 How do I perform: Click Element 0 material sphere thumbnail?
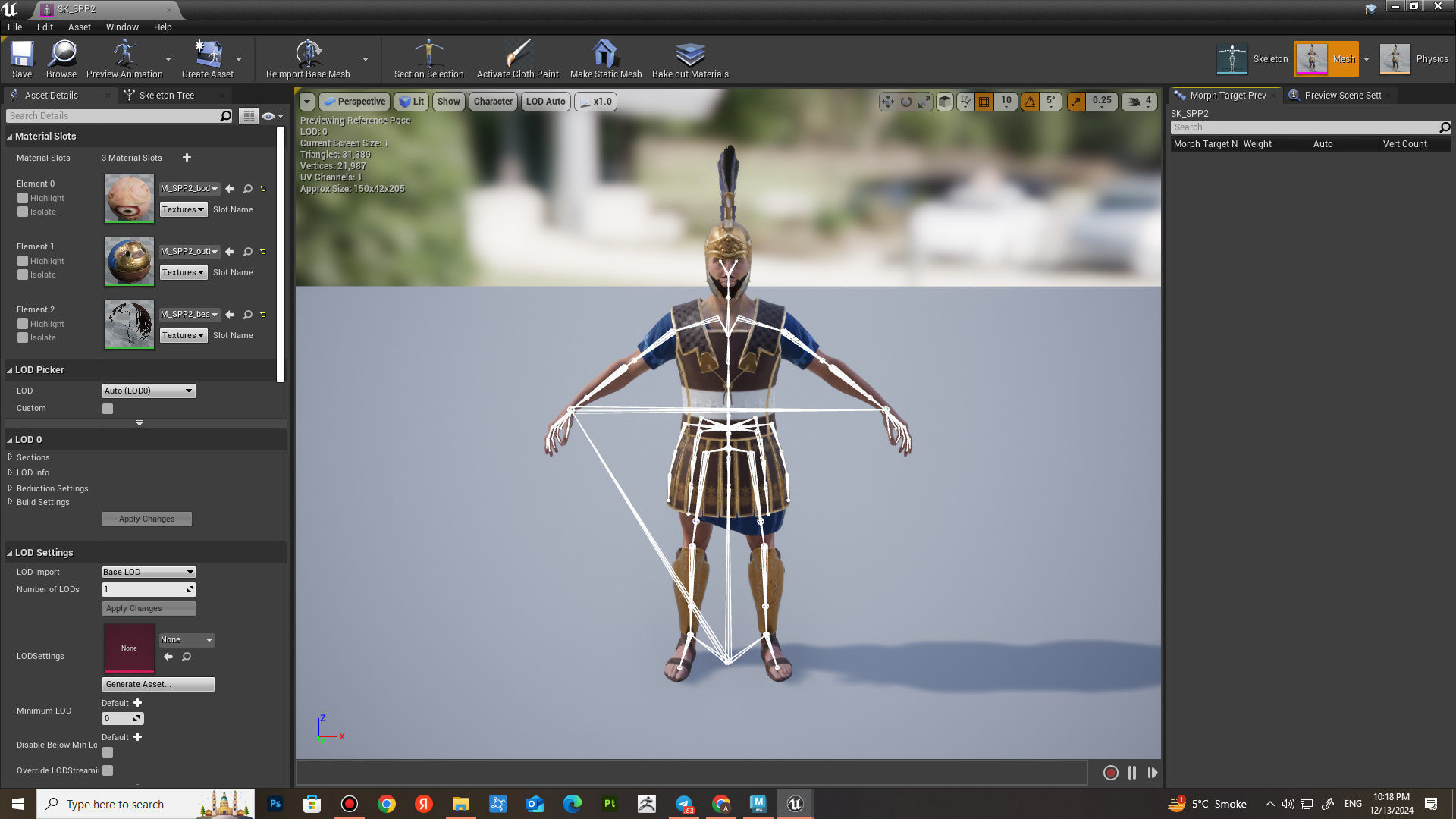(129, 199)
